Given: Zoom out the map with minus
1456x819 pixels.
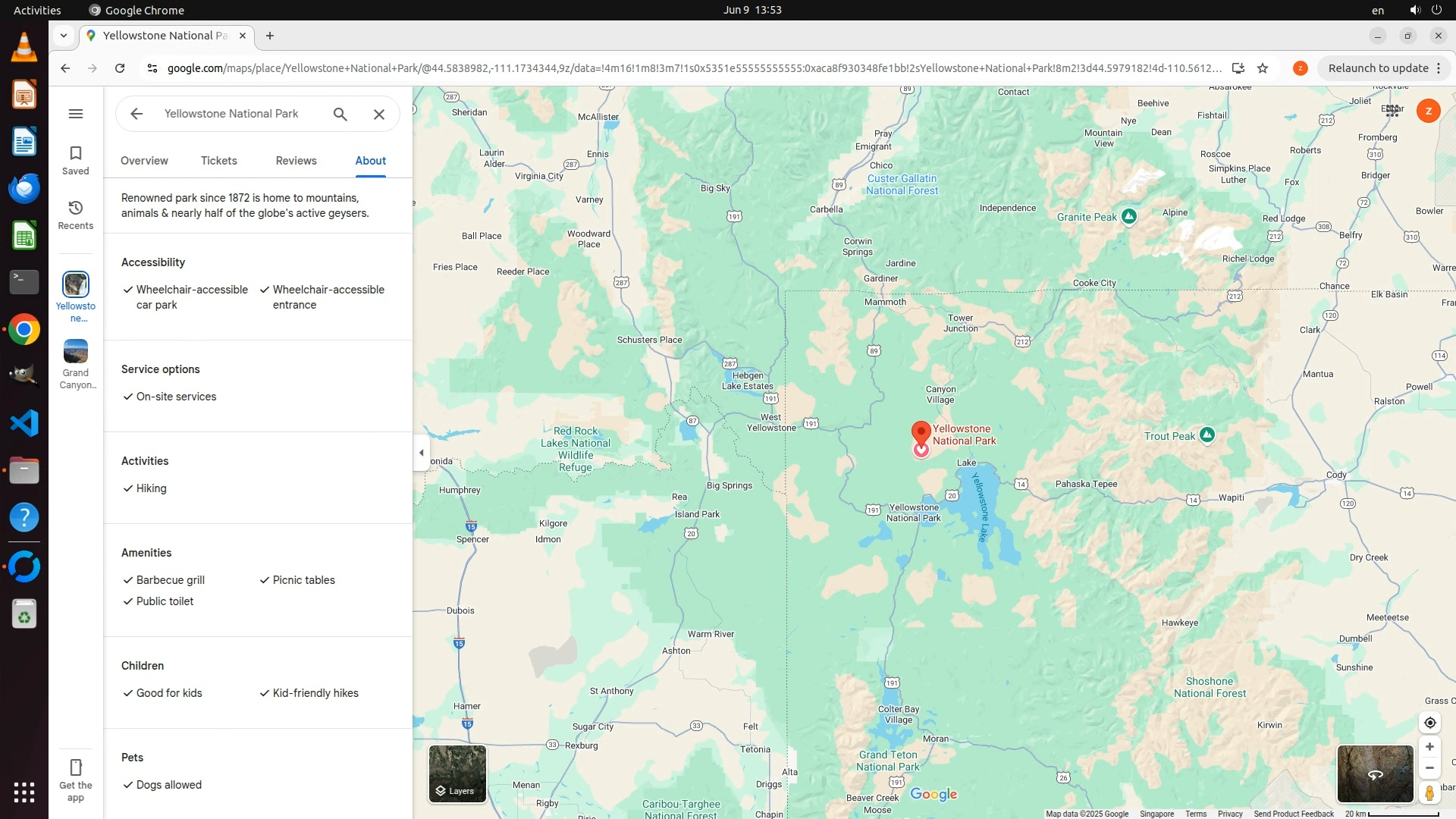Looking at the screenshot, I should (x=1429, y=768).
